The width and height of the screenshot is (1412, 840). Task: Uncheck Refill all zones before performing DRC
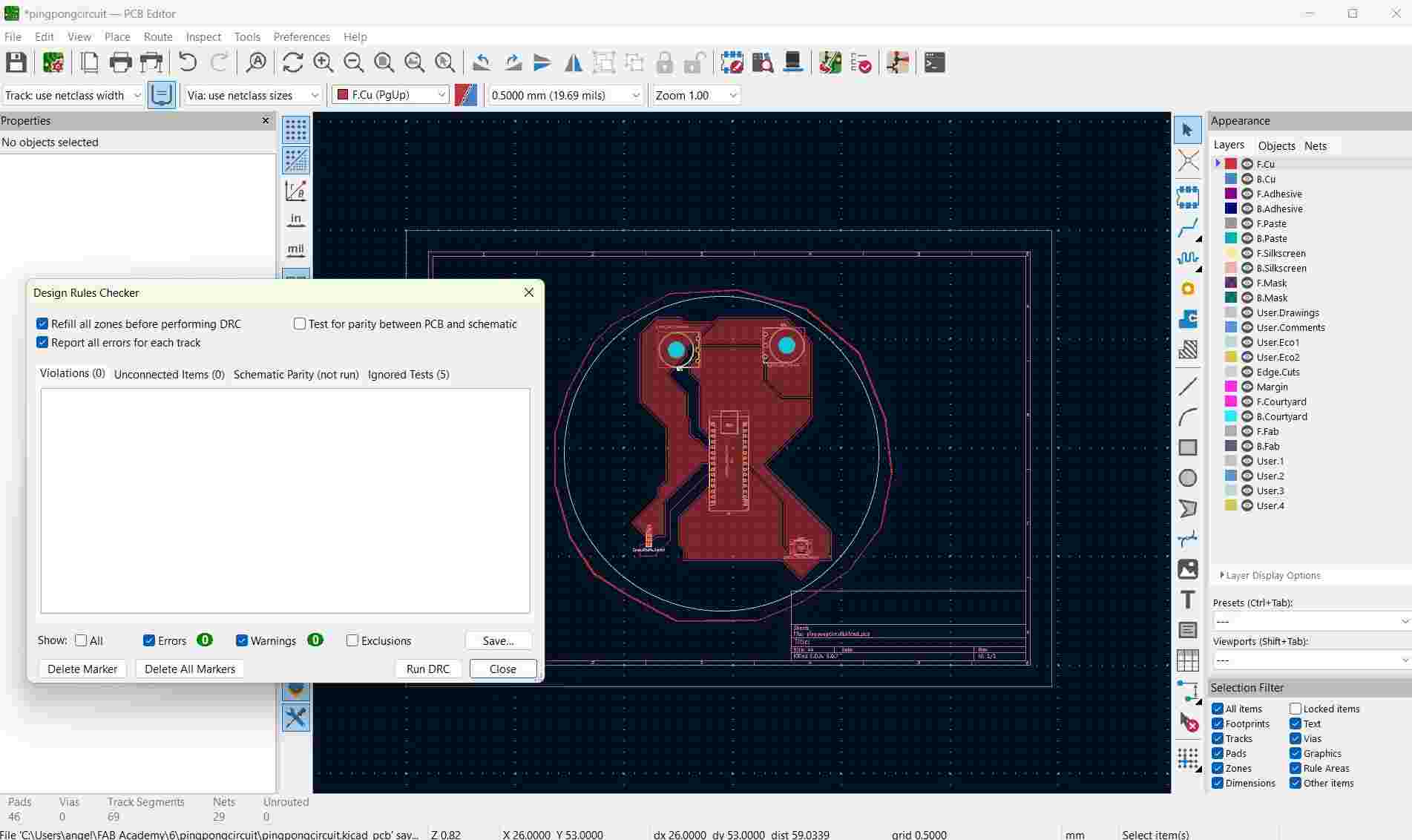[x=42, y=324]
